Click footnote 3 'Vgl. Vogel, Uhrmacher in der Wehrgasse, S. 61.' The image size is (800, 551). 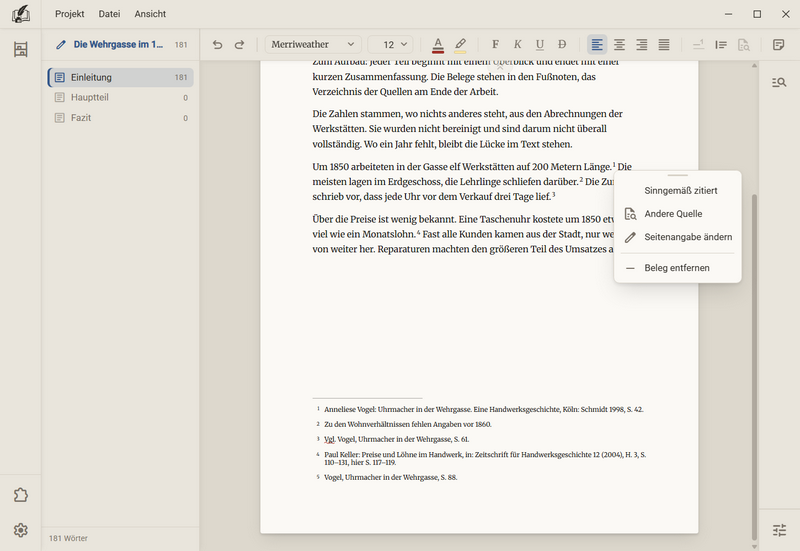tap(396, 439)
